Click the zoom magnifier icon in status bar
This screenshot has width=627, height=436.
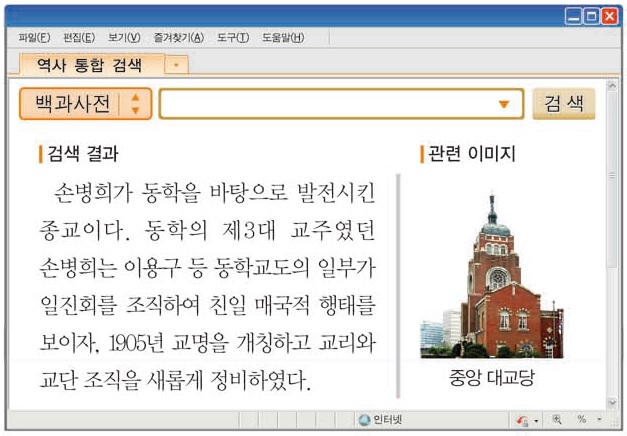(556, 420)
